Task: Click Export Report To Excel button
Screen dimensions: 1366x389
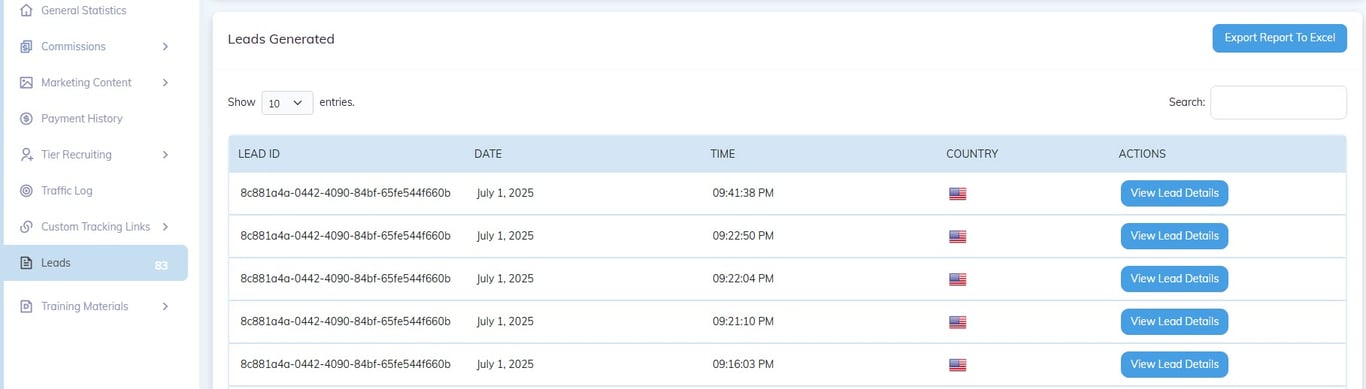Action: pyautogui.click(x=1279, y=38)
